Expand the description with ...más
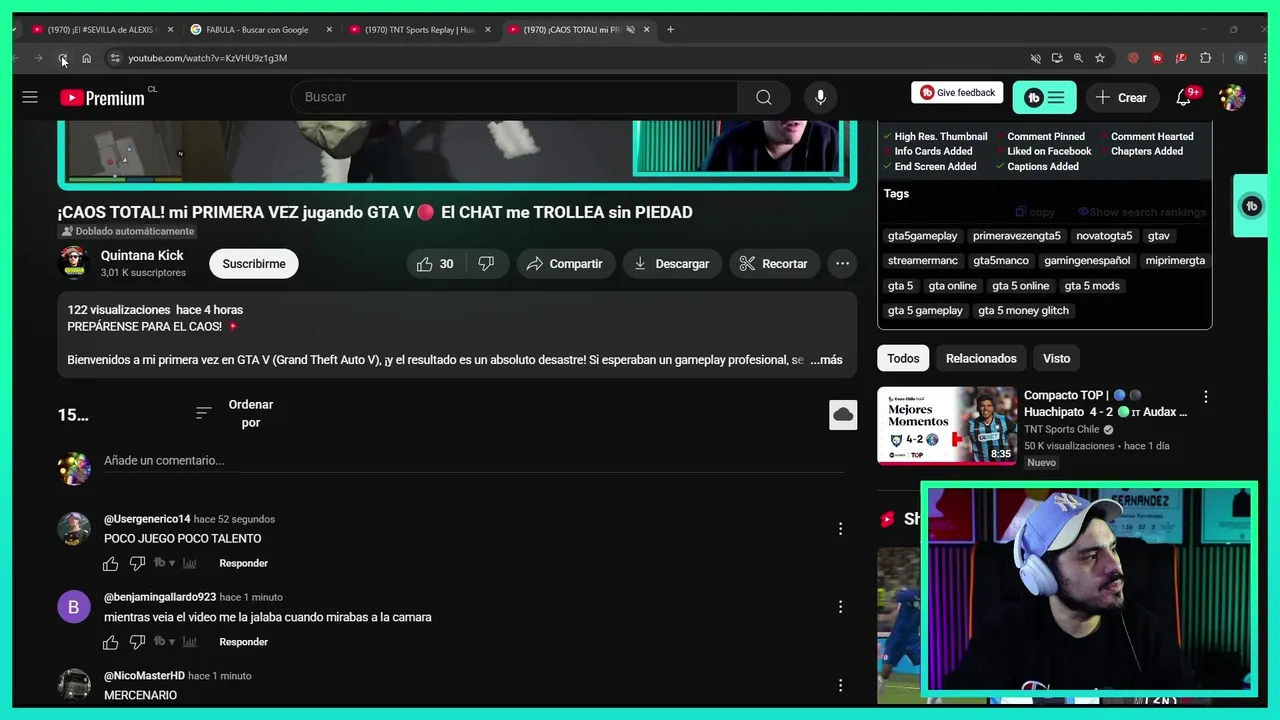 (x=826, y=360)
